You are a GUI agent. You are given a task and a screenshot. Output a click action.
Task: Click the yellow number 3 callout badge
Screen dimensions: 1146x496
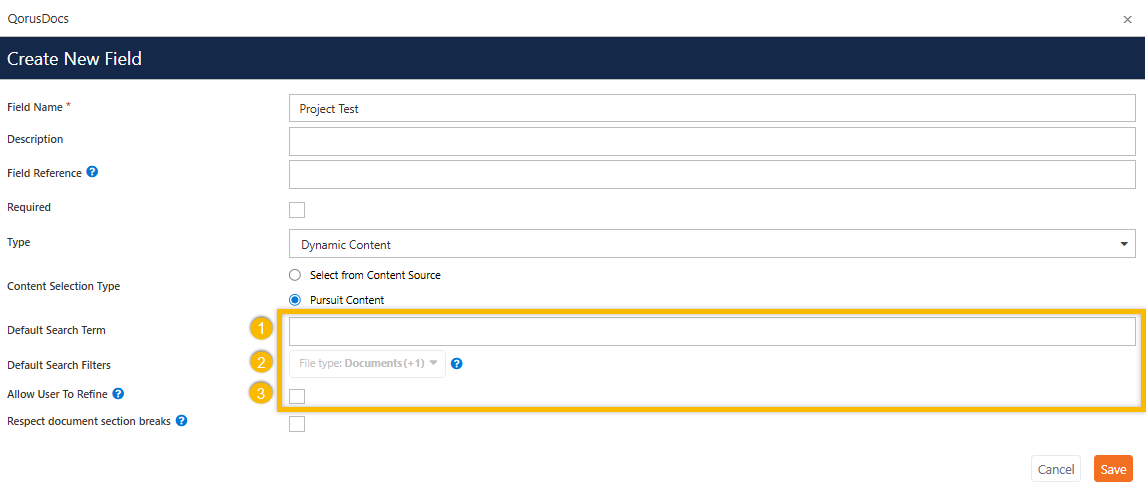[261, 394]
